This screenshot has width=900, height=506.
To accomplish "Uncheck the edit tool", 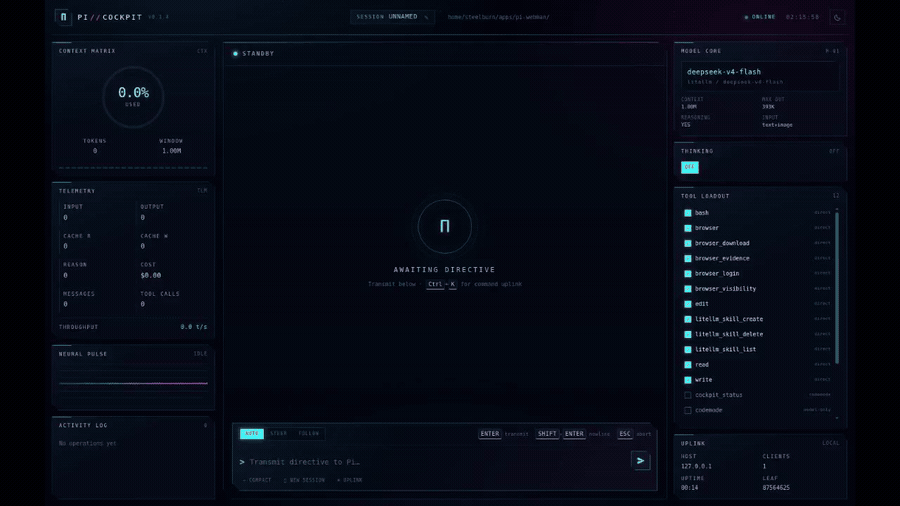I will pyautogui.click(x=688, y=304).
